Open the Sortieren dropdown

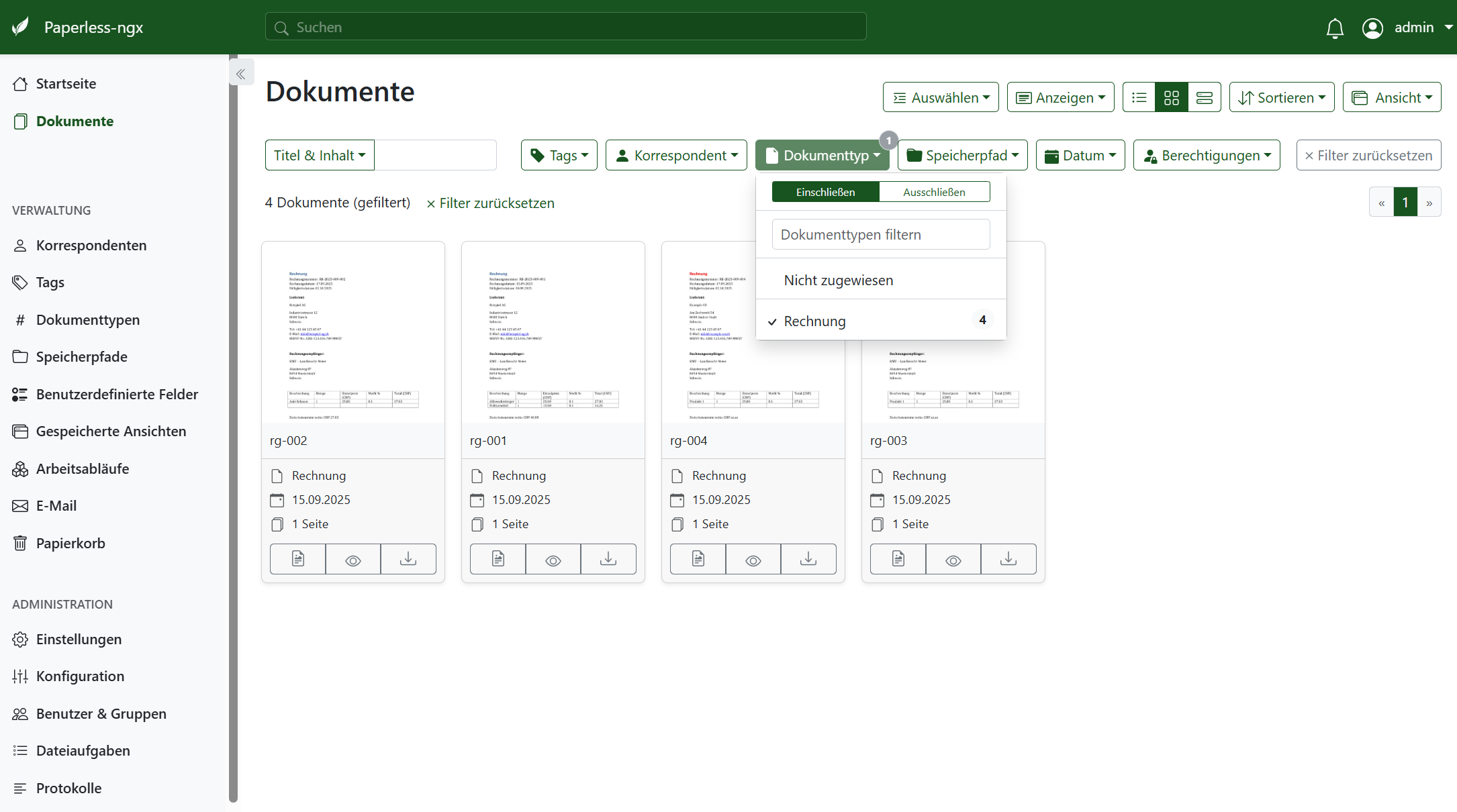[x=1281, y=98]
